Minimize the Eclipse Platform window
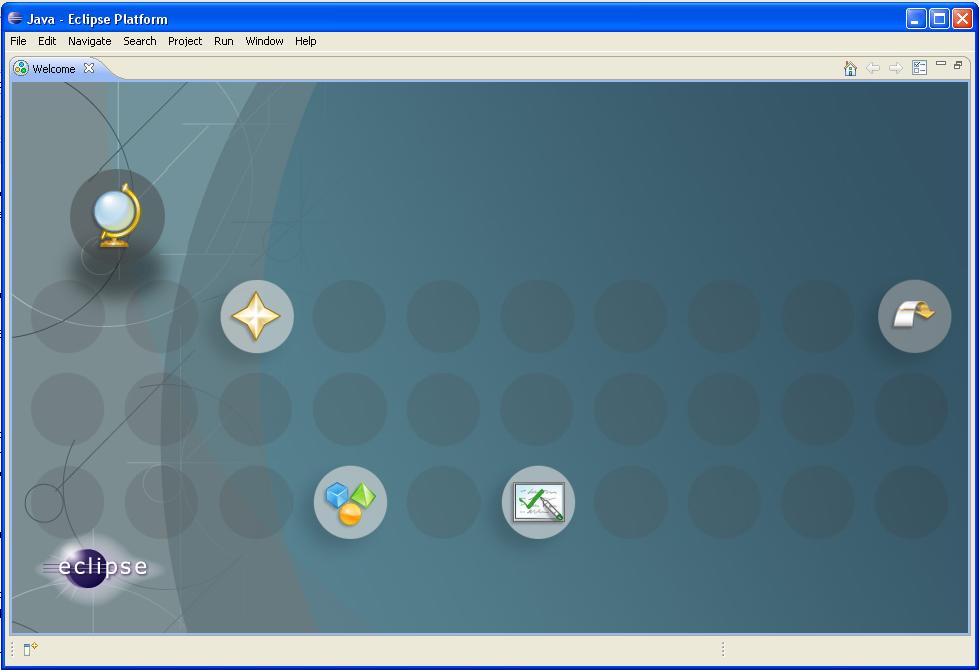Viewport: 979px width, 670px height. (916, 19)
